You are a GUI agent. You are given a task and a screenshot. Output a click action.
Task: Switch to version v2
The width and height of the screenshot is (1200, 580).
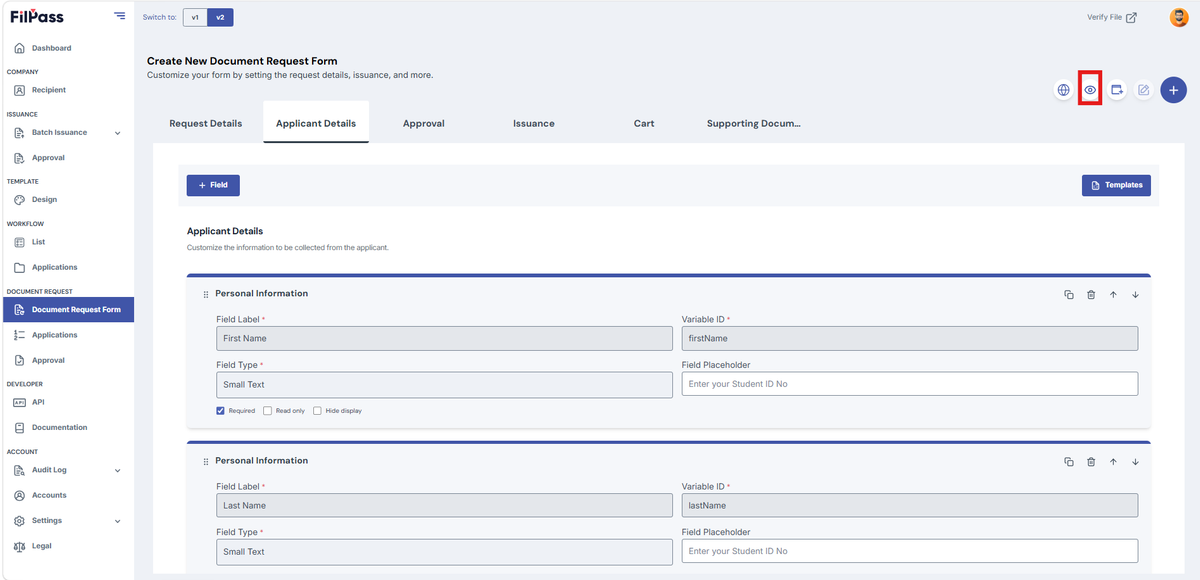(220, 17)
